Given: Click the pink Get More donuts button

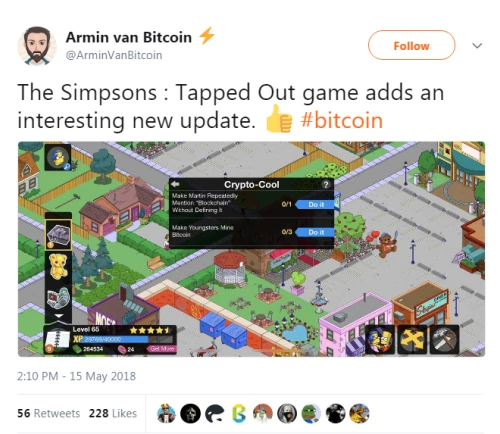Looking at the screenshot, I should point(162,349).
